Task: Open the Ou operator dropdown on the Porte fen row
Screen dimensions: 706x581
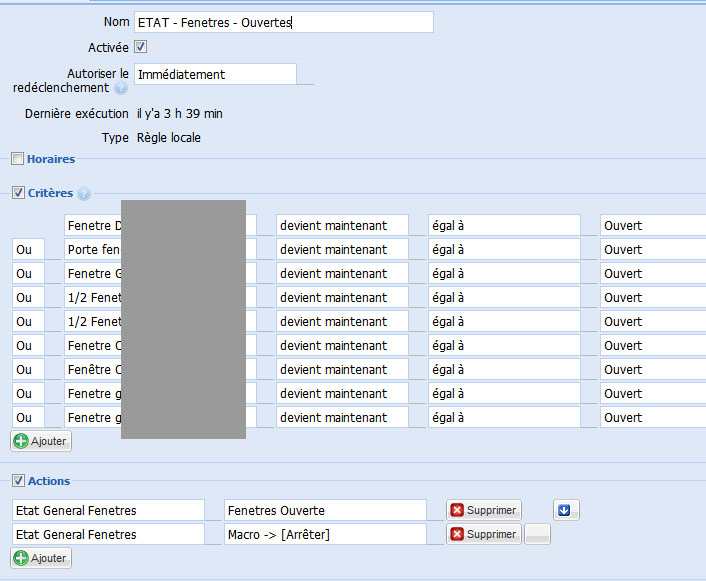Action: (28, 249)
